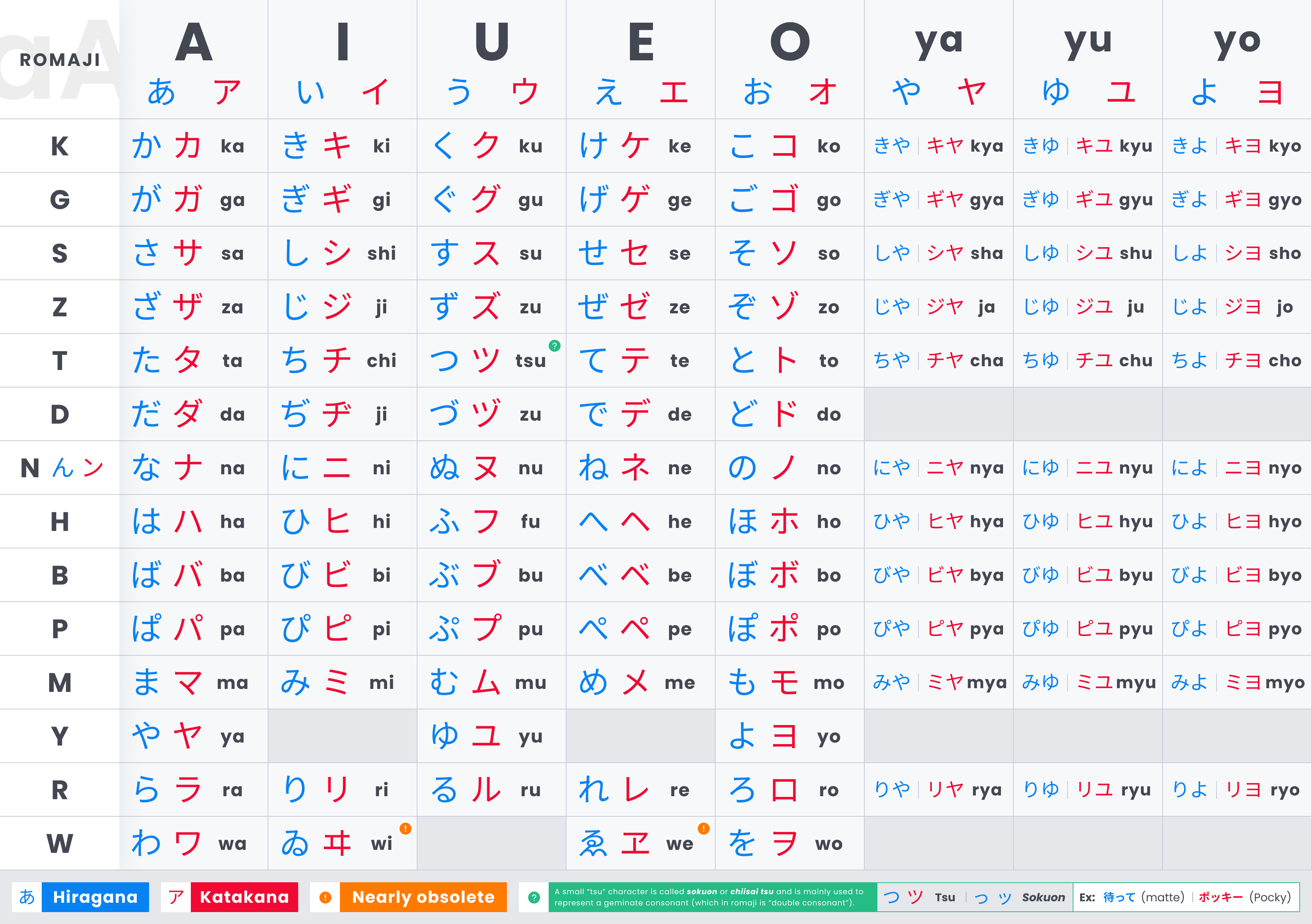
Task: Click the ROMAJI header label
Action: pyautogui.click(x=60, y=59)
